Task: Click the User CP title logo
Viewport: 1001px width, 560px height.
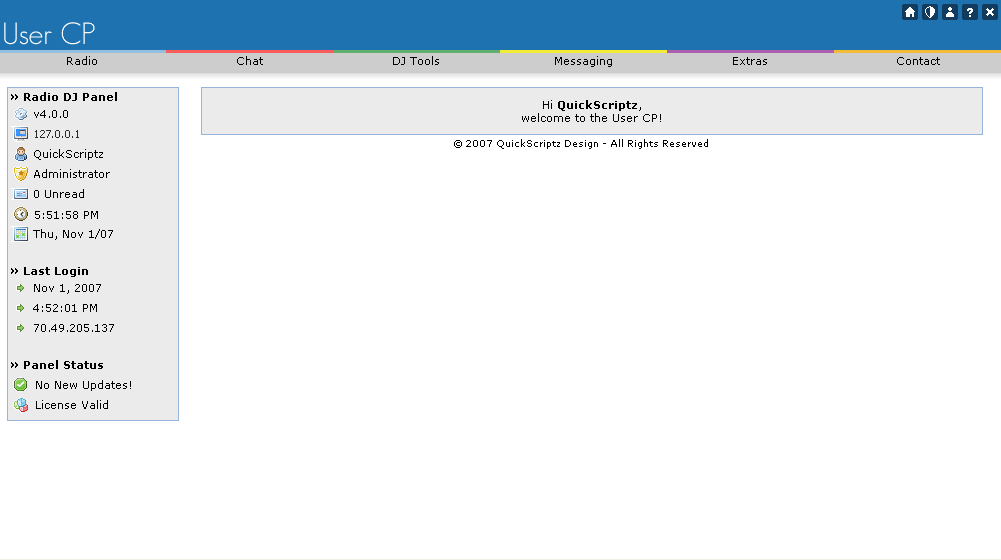Action: (49, 33)
